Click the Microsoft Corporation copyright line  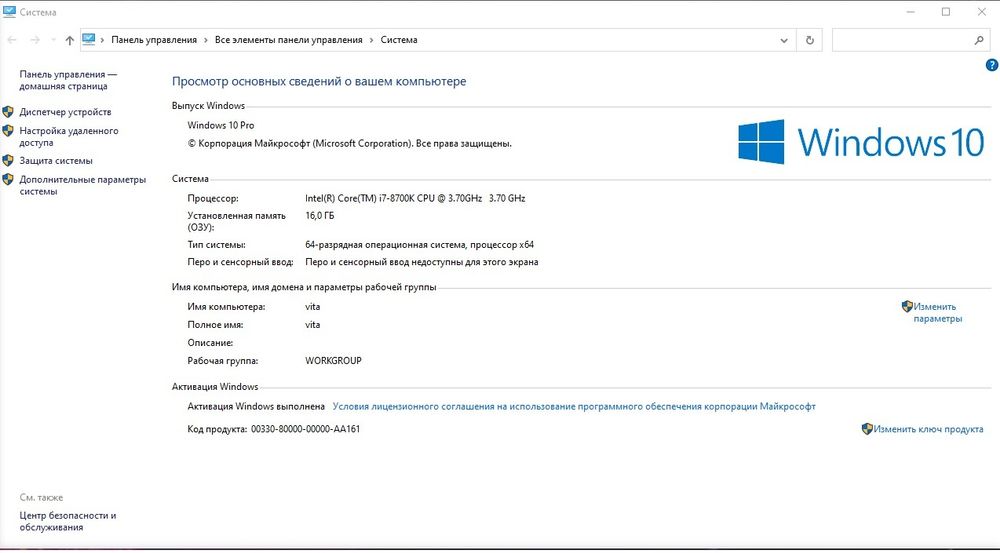click(x=349, y=144)
